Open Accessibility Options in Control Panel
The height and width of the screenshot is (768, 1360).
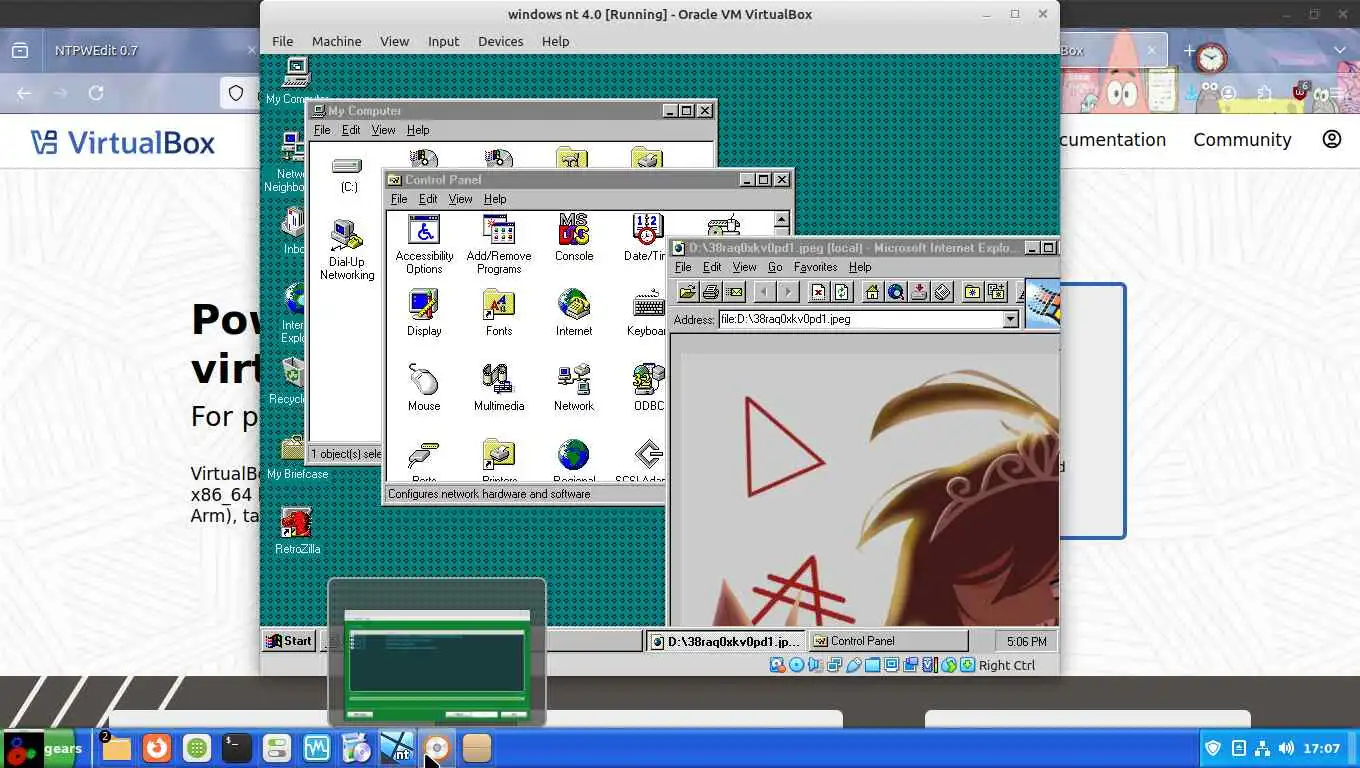[424, 244]
